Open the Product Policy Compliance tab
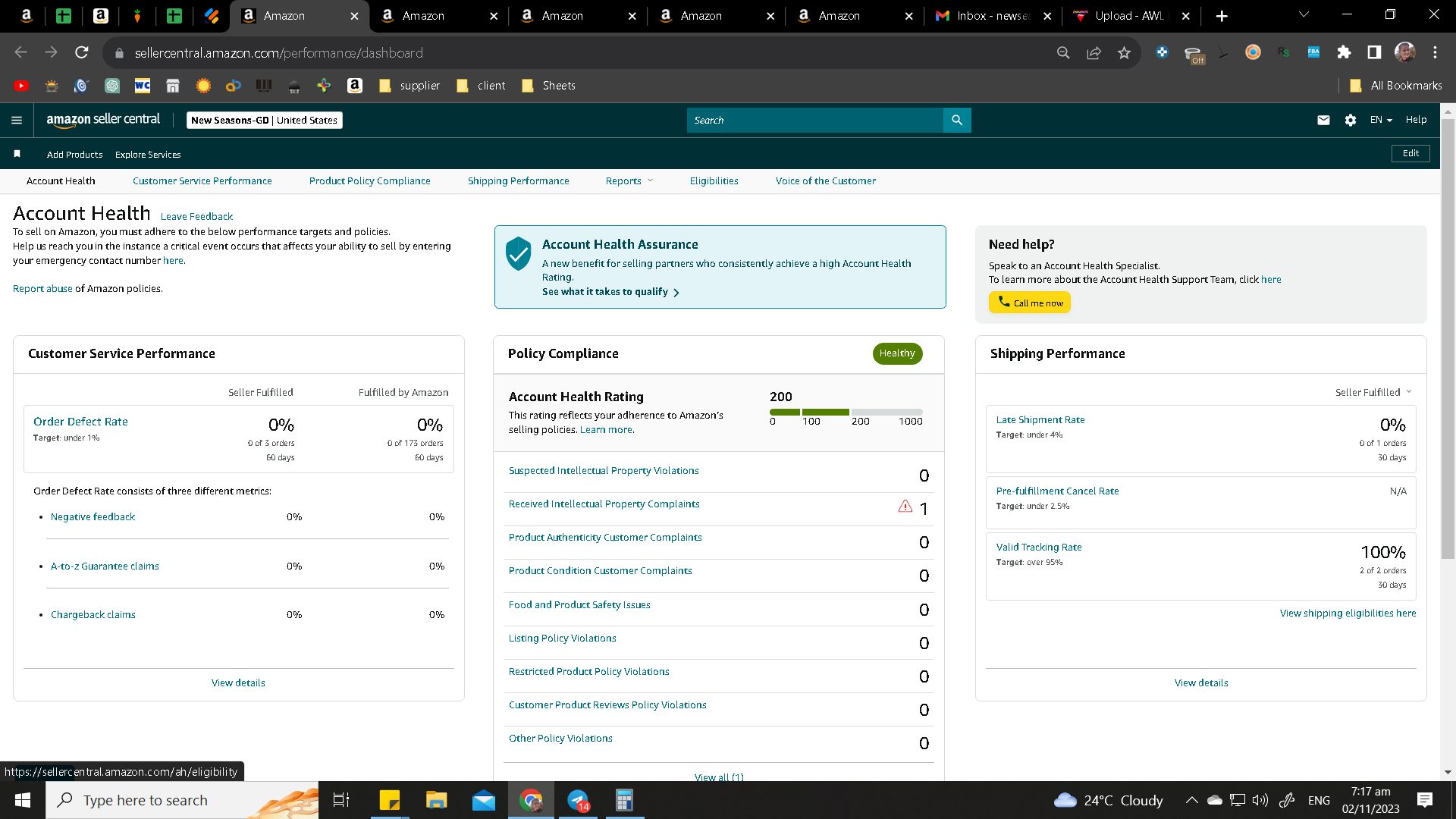 point(369,180)
